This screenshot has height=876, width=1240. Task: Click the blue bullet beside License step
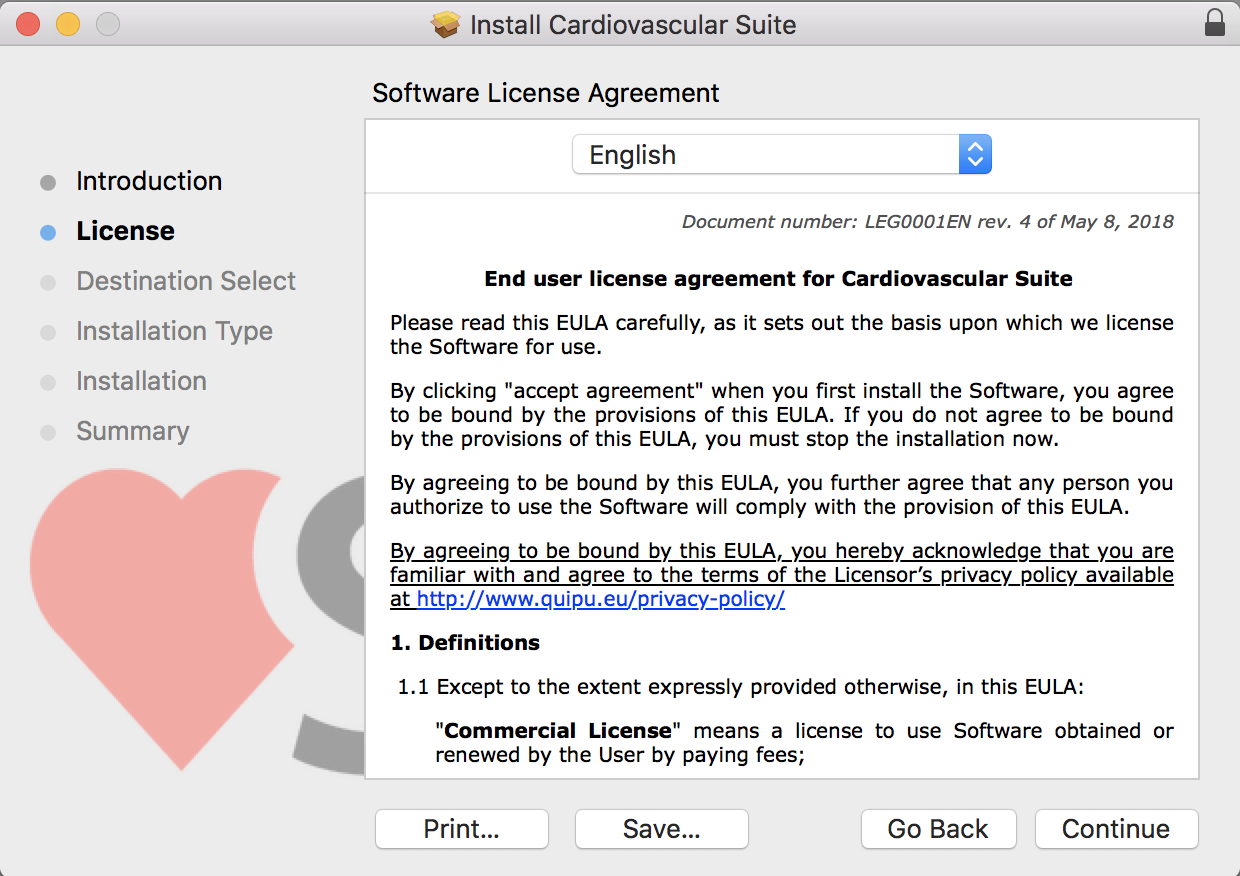click(48, 232)
